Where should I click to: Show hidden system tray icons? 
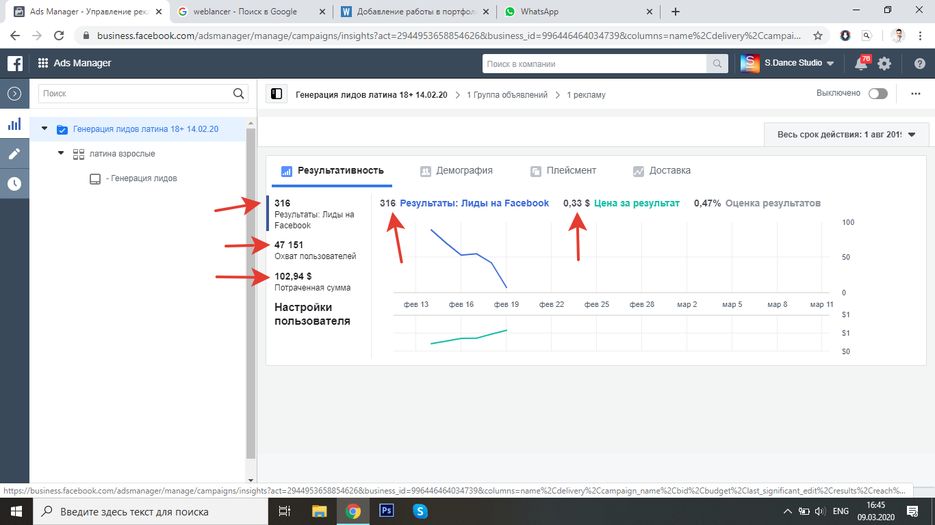tap(787, 511)
